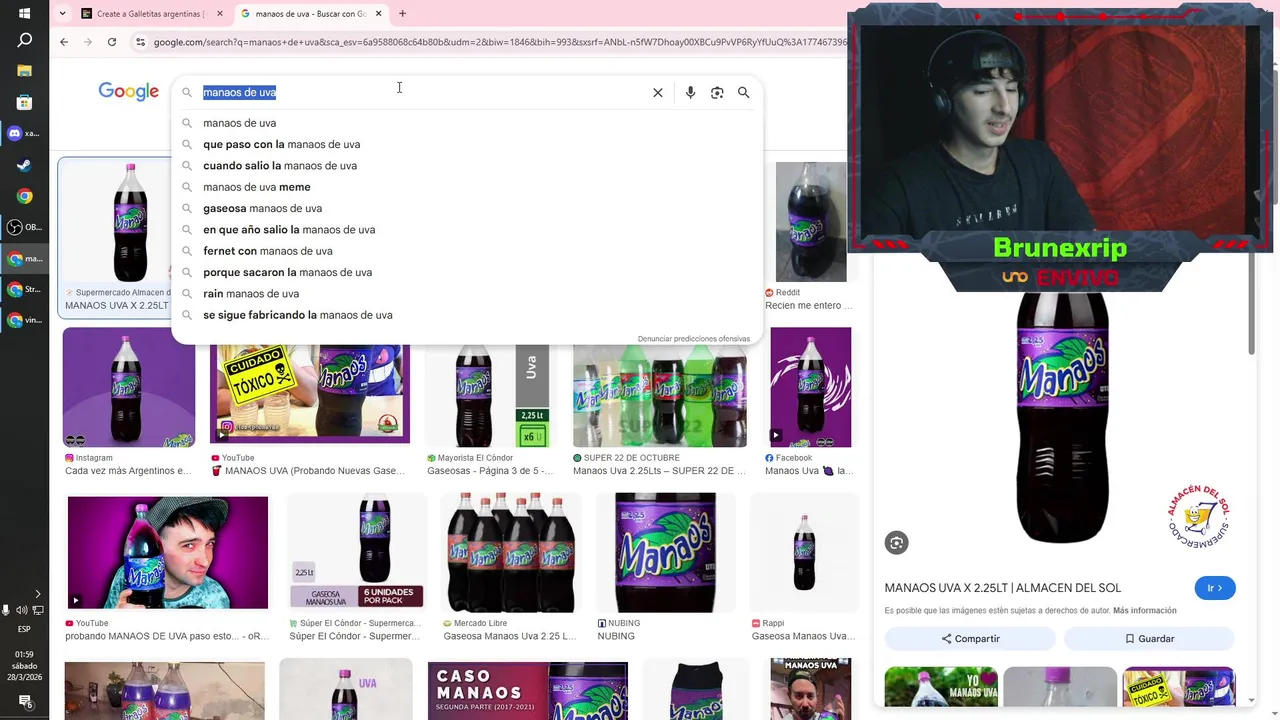
Task: Clear search text with the X icon
Action: [x=658, y=92]
